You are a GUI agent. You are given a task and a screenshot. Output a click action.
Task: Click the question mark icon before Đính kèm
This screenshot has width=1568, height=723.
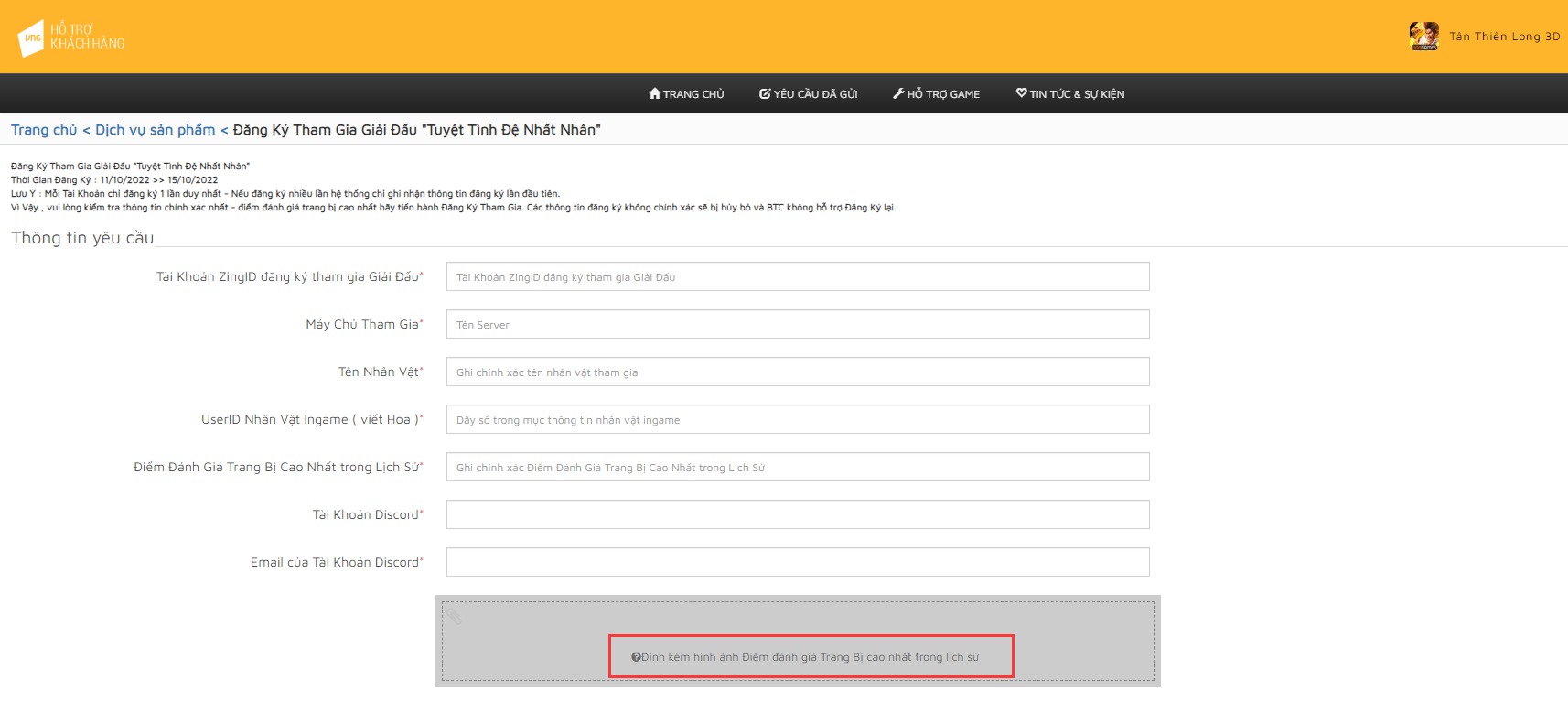coord(635,657)
